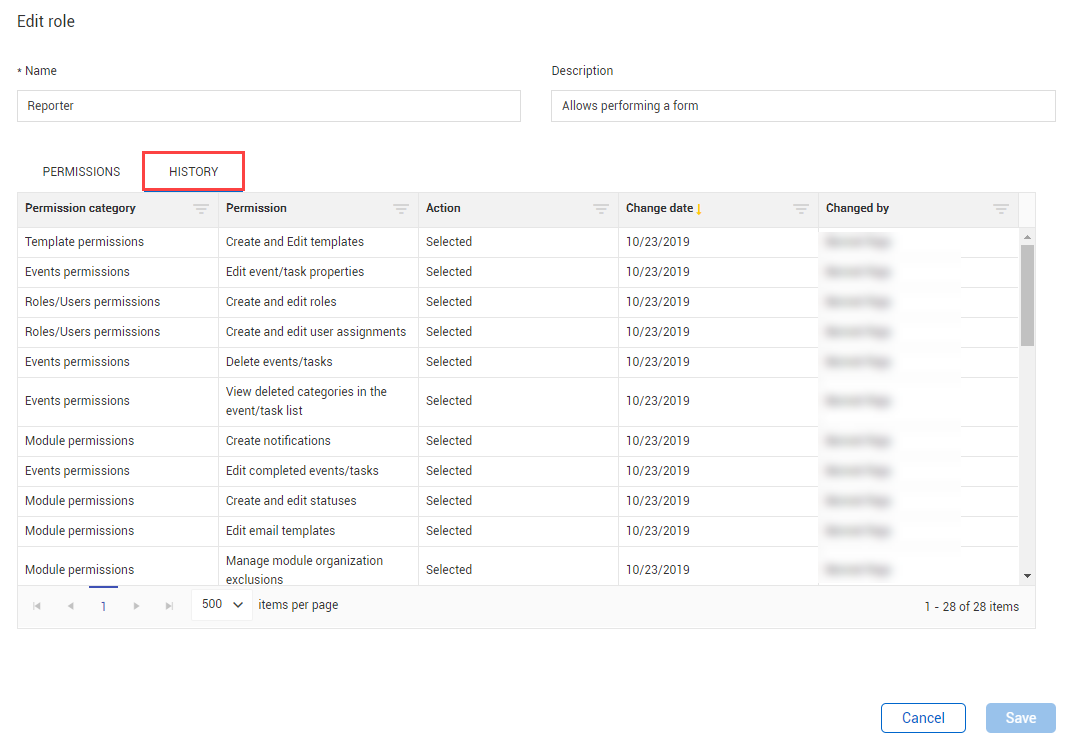Open filter menu for Changed by column

(1001, 209)
